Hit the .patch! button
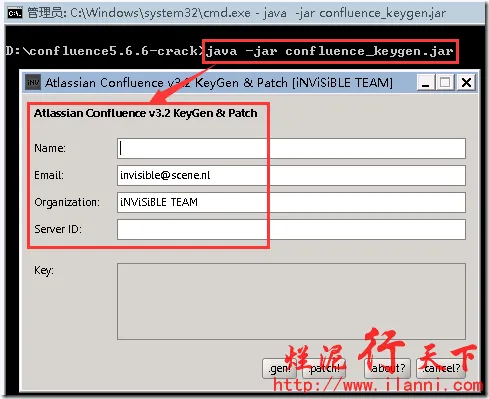The image size is (489, 399). tap(324, 368)
